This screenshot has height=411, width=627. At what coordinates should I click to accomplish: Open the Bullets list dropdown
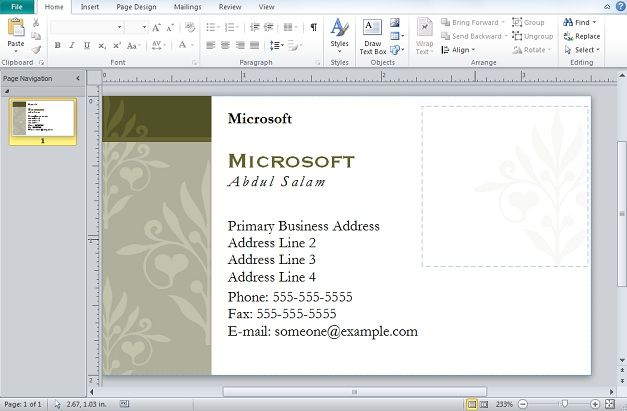(212, 27)
